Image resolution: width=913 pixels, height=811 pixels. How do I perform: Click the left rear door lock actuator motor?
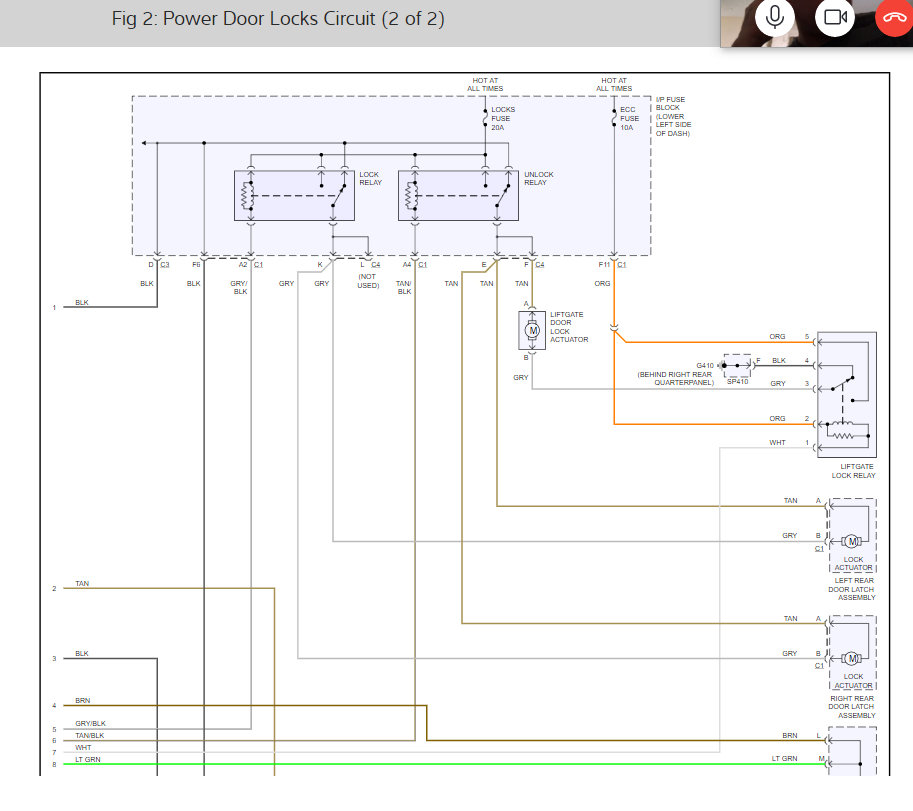[x=852, y=541]
